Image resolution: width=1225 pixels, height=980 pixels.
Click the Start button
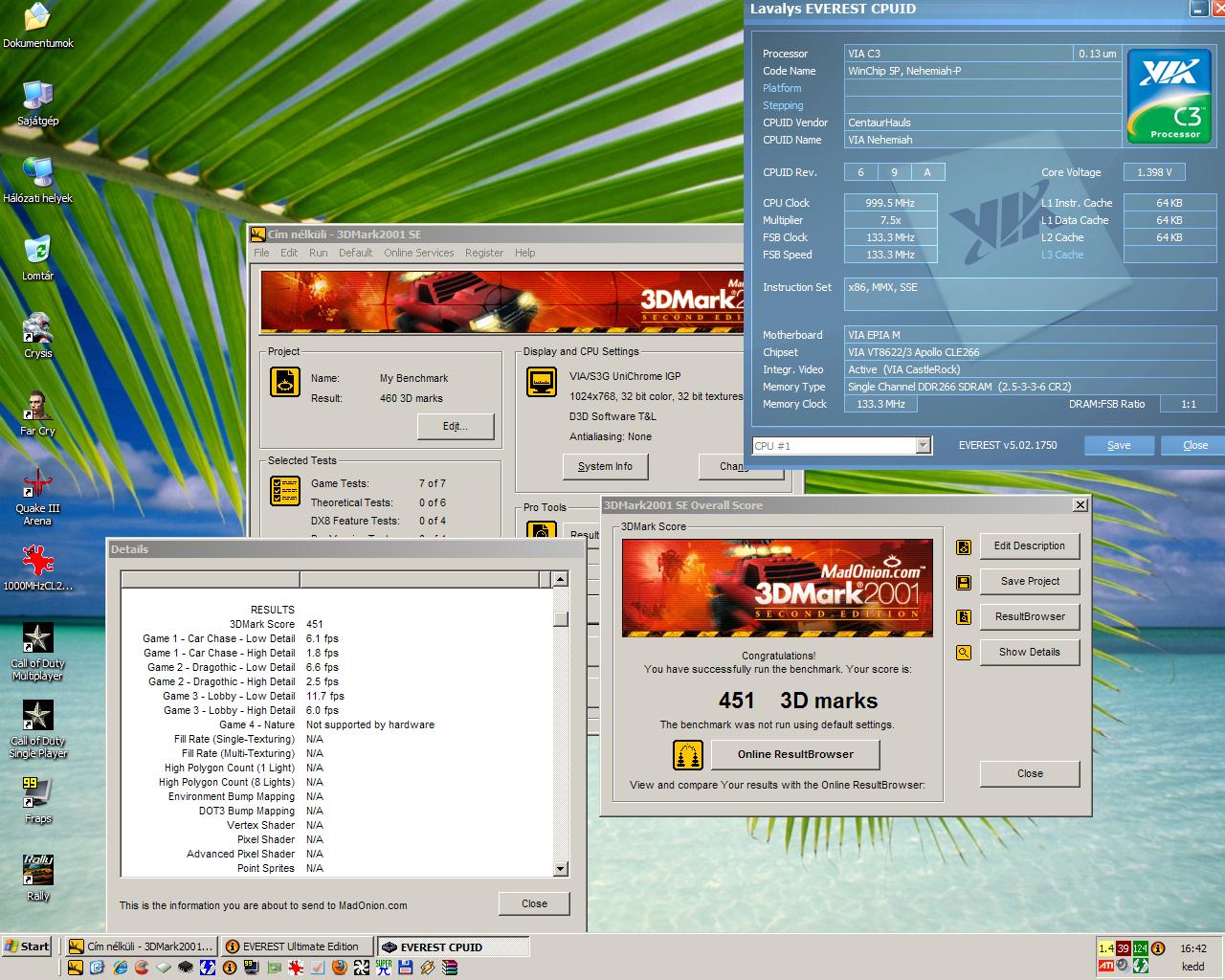(x=26, y=947)
